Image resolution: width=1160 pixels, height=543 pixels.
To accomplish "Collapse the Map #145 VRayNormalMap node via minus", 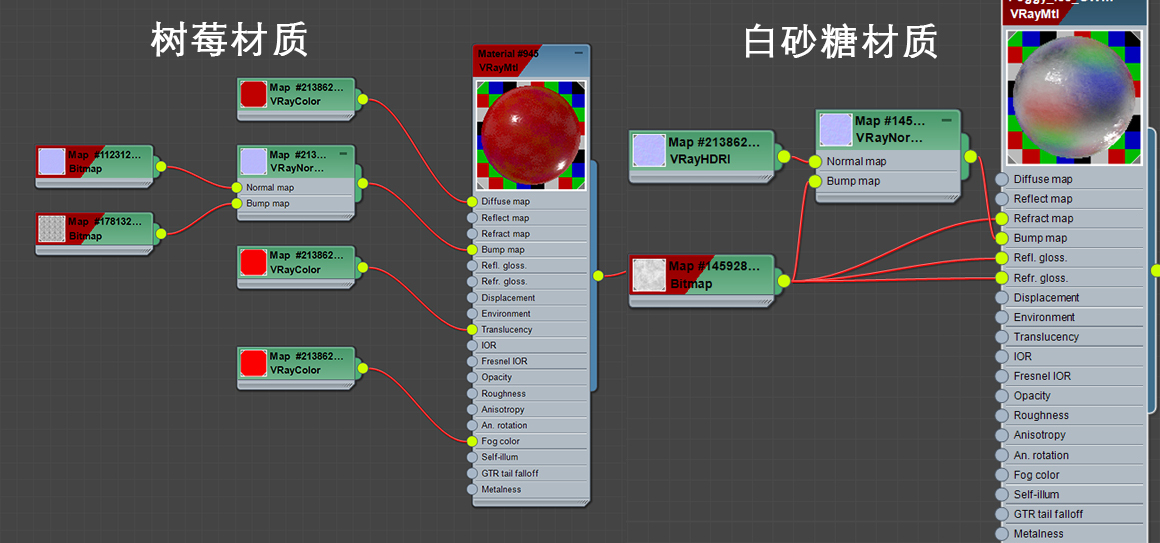I will click(946, 120).
